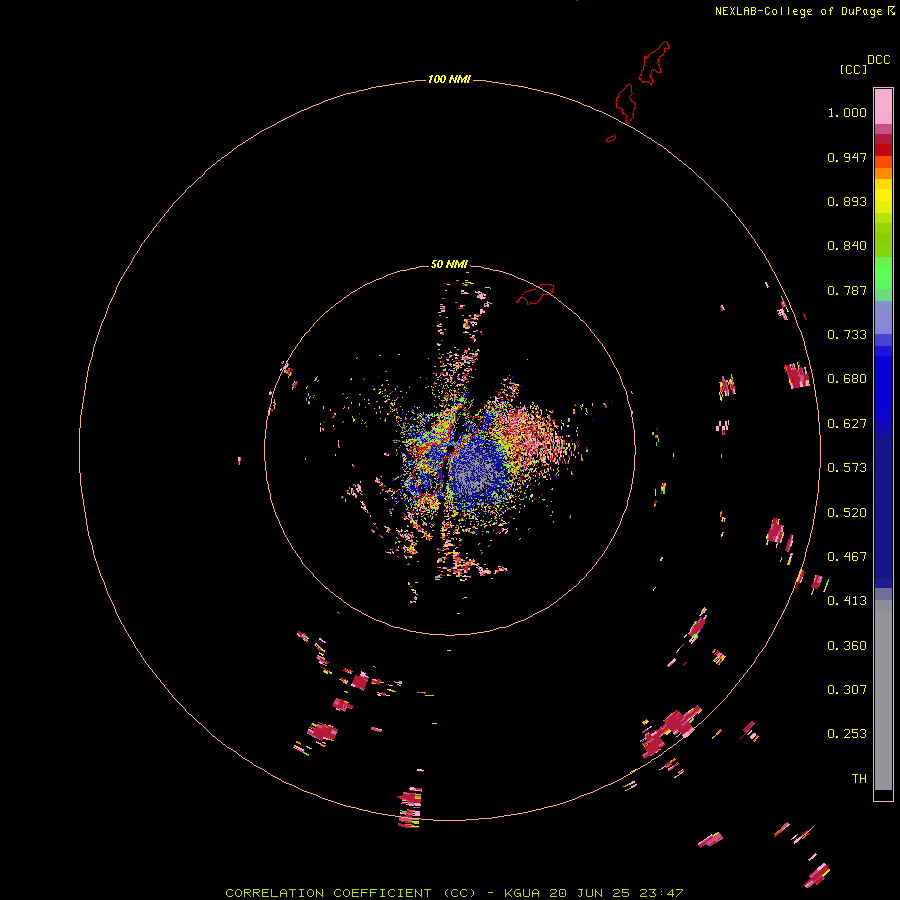Pick the bright green color bar segment
This screenshot has width=900, height=900.
883,273
